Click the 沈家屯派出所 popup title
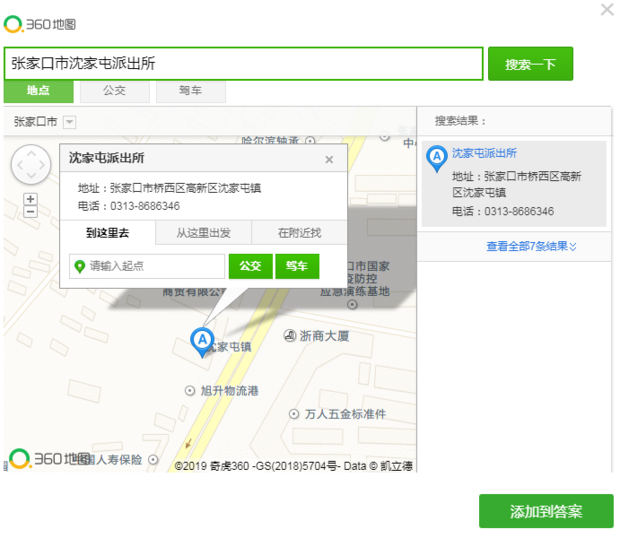Image resolution: width=620 pixels, height=538 pixels. [107, 158]
